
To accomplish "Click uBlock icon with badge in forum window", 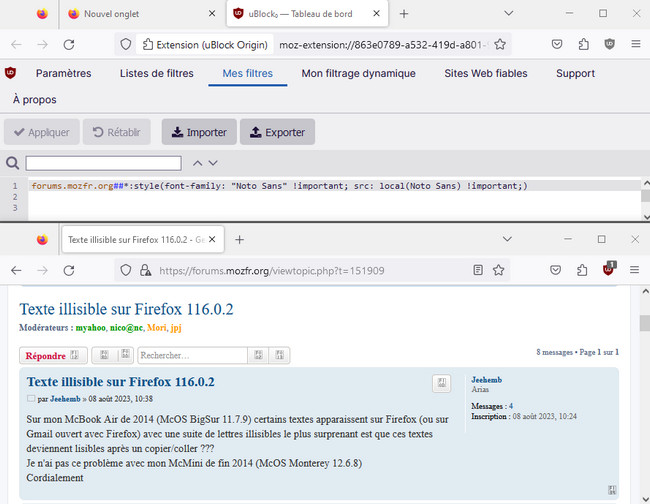I will (x=609, y=269).
